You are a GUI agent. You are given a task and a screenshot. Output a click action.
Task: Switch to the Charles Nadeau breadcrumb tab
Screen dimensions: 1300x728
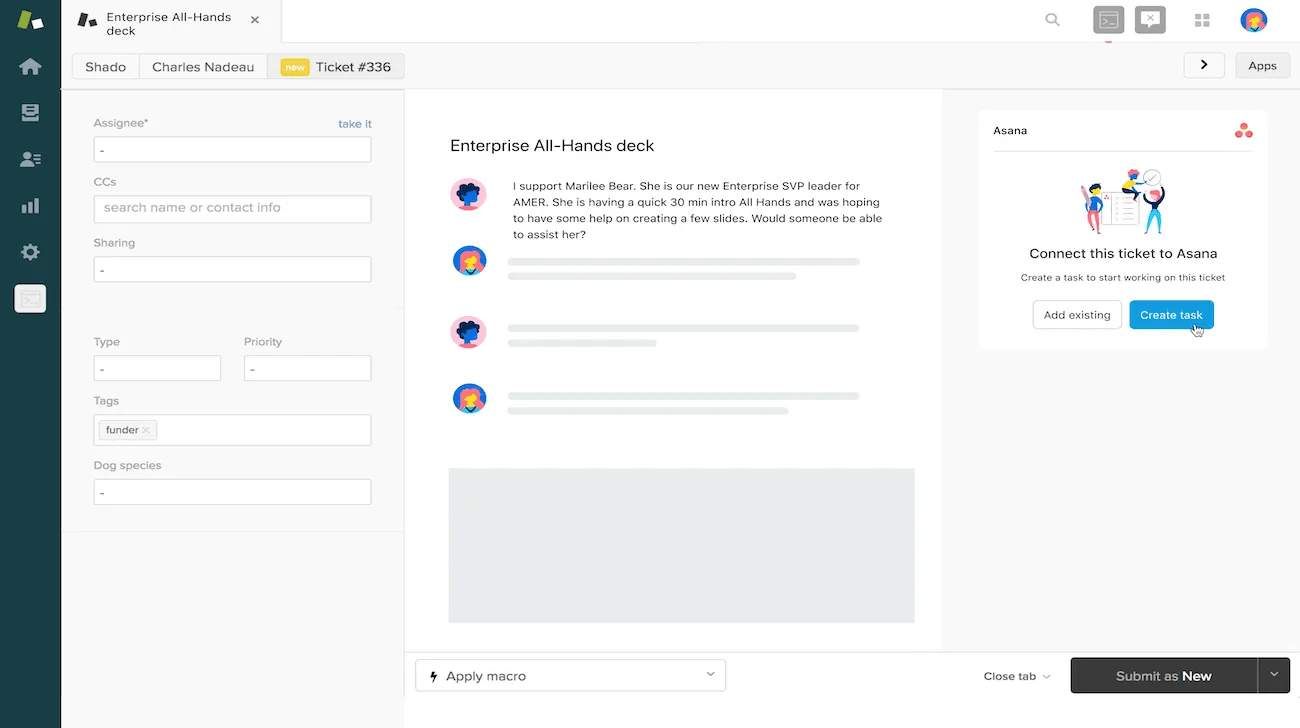(203, 66)
